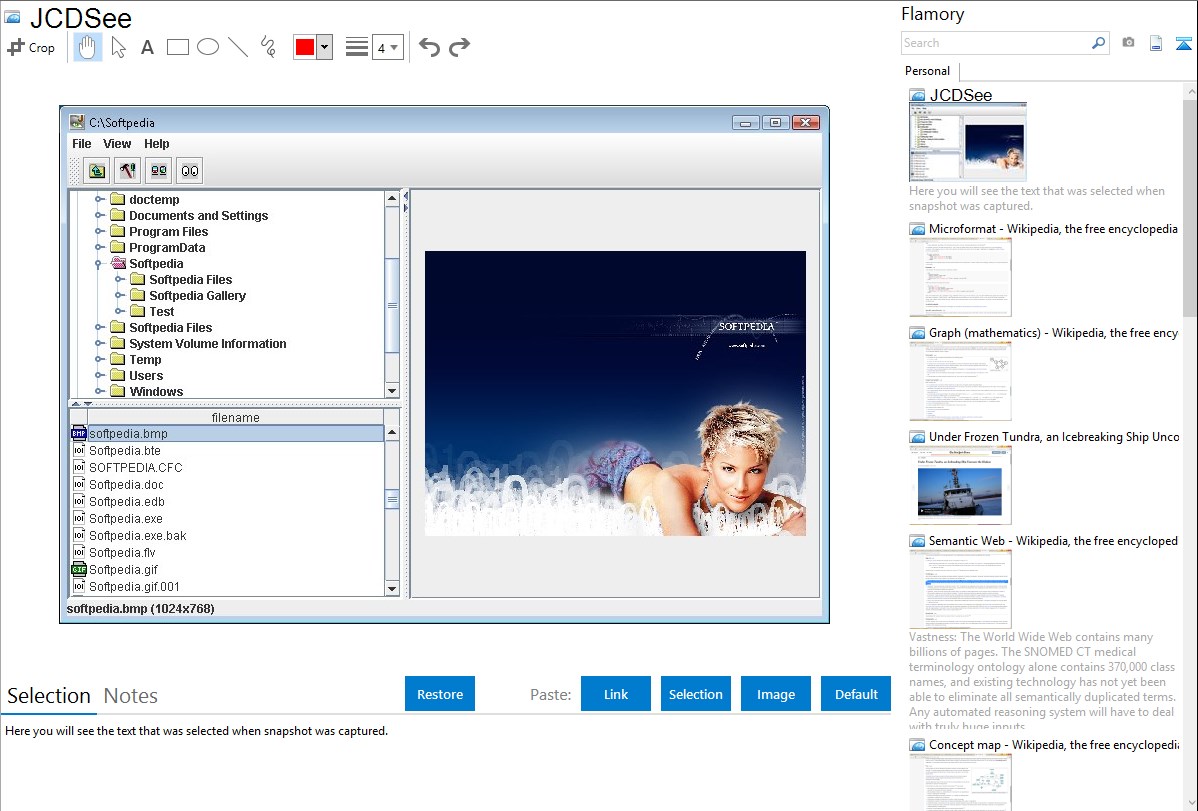This screenshot has height=811, width=1198.
Task: Open the Microformat Wikipedia snapshot thumbnail
Action: tap(960, 277)
